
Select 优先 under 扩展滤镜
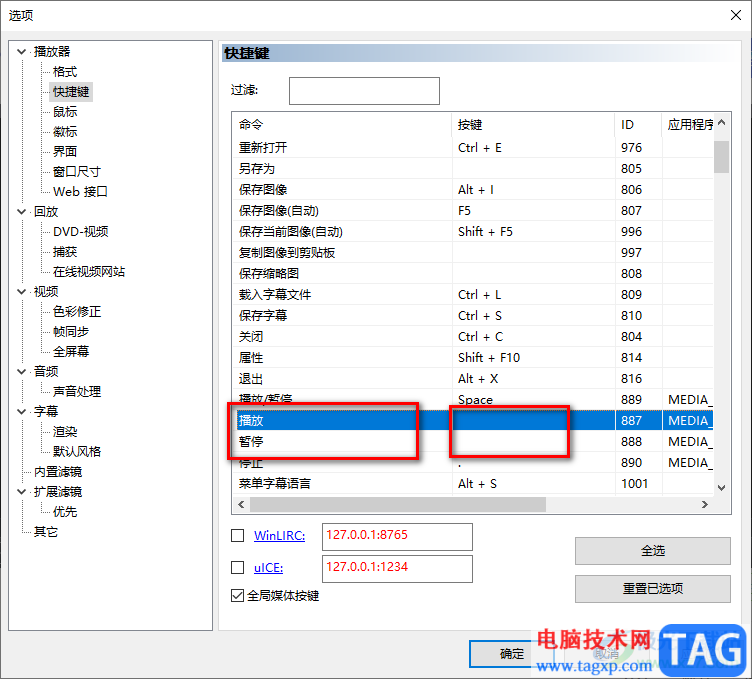pyautogui.click(x=65, y=512)
